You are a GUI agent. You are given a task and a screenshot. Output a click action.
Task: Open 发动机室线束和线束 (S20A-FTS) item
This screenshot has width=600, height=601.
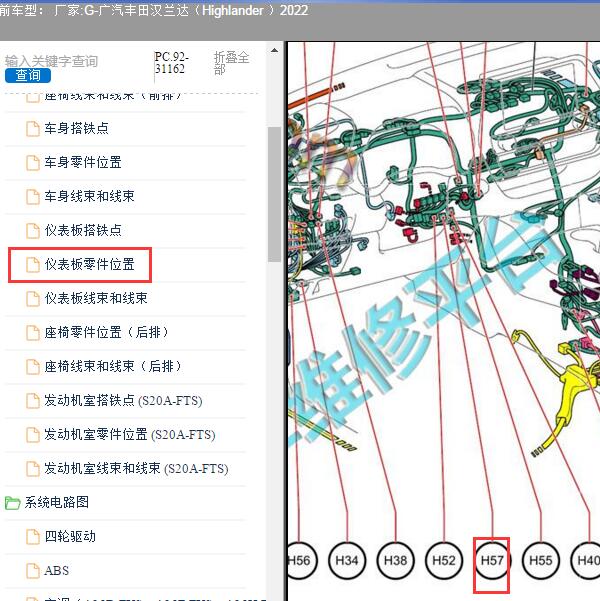coord(136,468)
